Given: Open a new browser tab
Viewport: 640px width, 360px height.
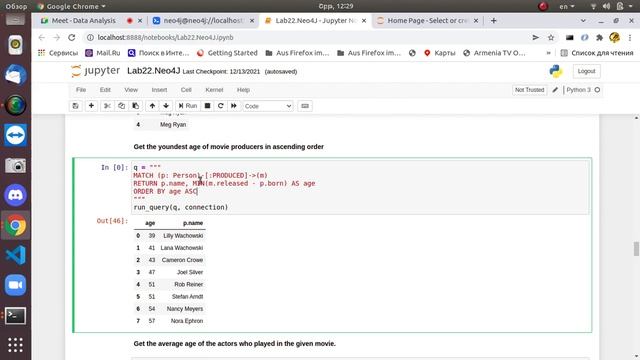Looking at the screenshot, I should tap(493, 20).
